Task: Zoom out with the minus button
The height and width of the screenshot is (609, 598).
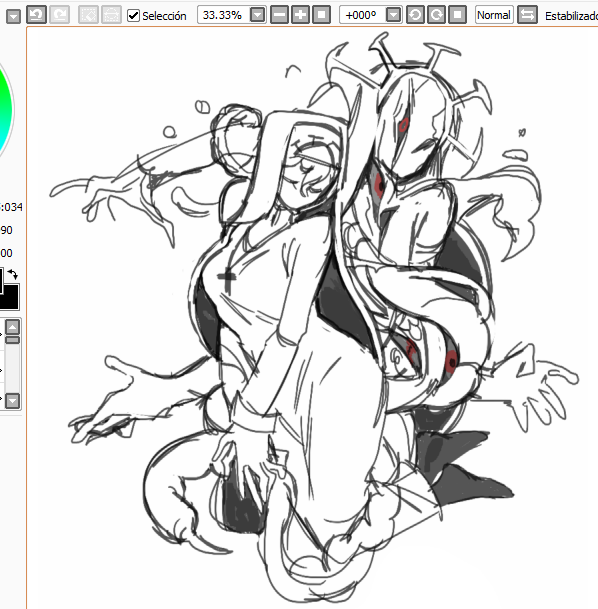Action: coord(279,15)
